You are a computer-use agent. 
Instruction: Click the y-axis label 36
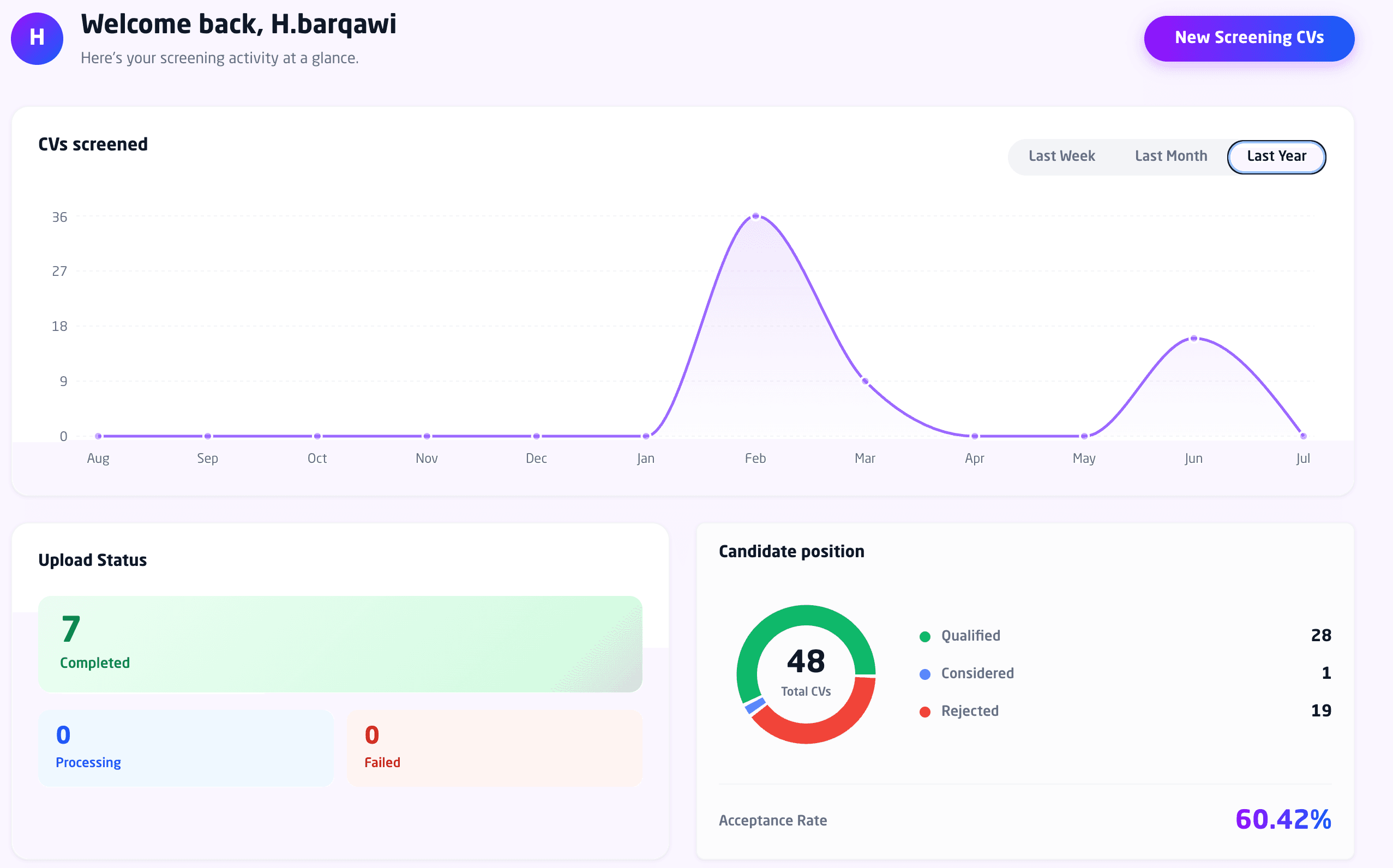[x=59, y=218]
